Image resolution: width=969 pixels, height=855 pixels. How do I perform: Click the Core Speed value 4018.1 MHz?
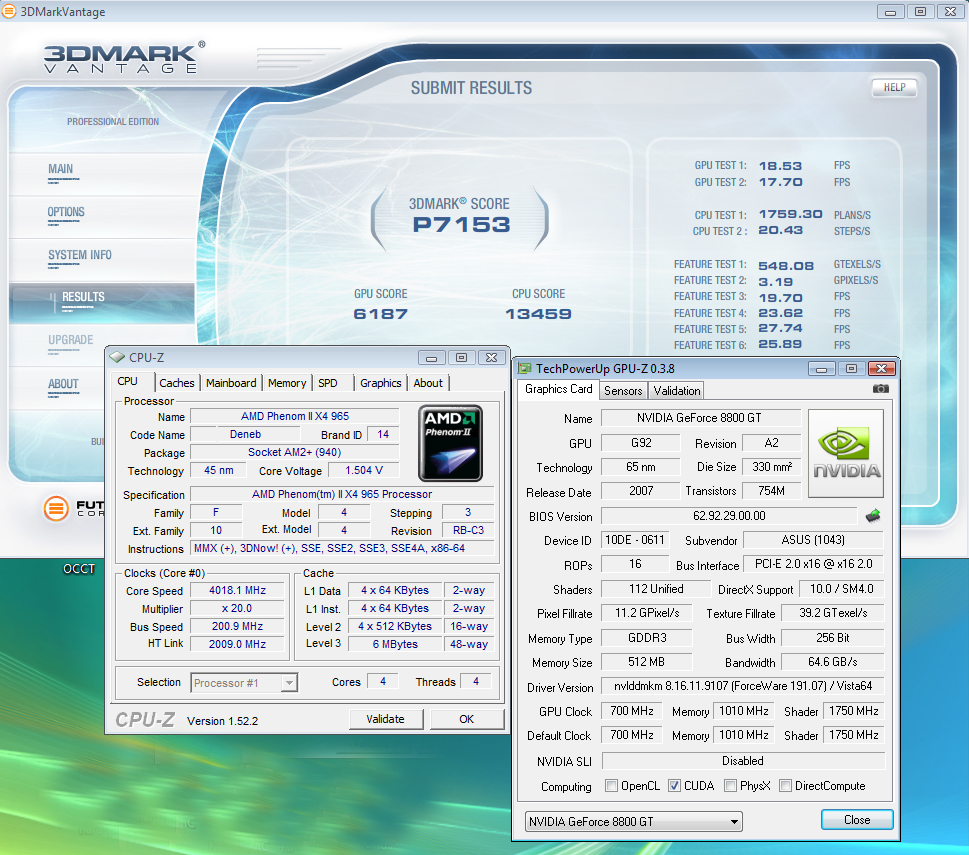click(x=237, y=591)
